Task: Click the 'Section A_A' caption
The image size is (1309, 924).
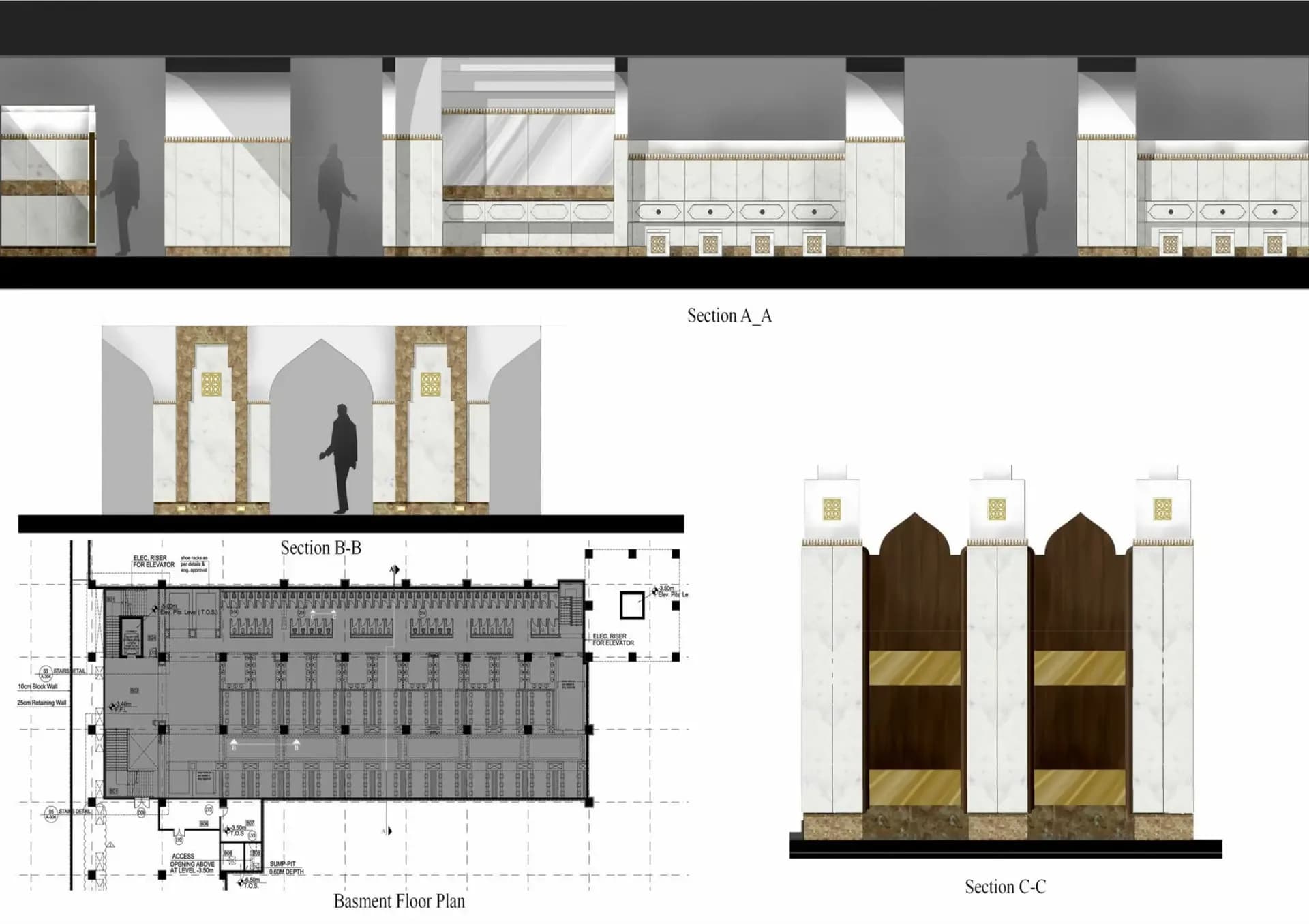Action: [729, 316]
